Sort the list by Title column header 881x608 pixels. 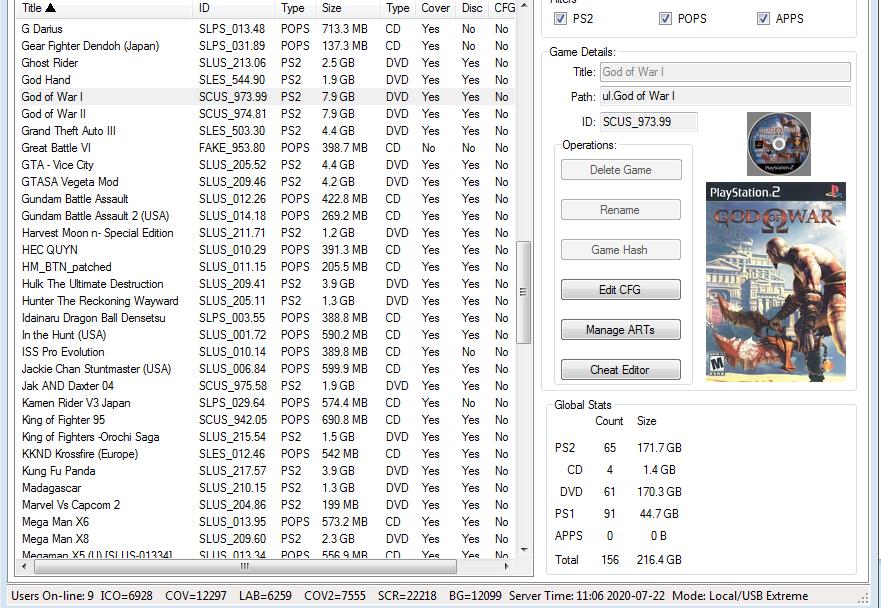tap(105, 8)
